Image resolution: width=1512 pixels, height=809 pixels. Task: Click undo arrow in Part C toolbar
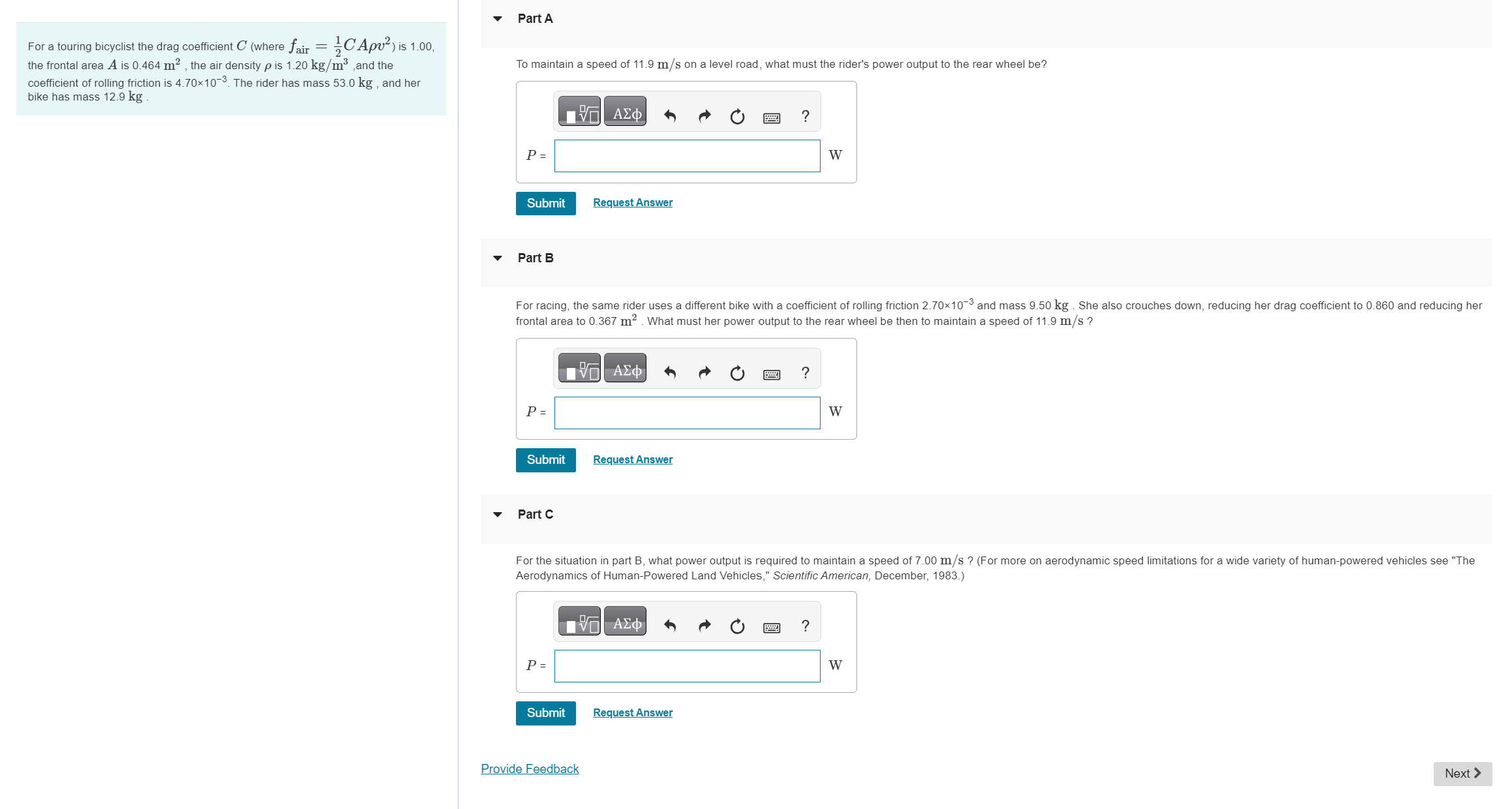670,626
